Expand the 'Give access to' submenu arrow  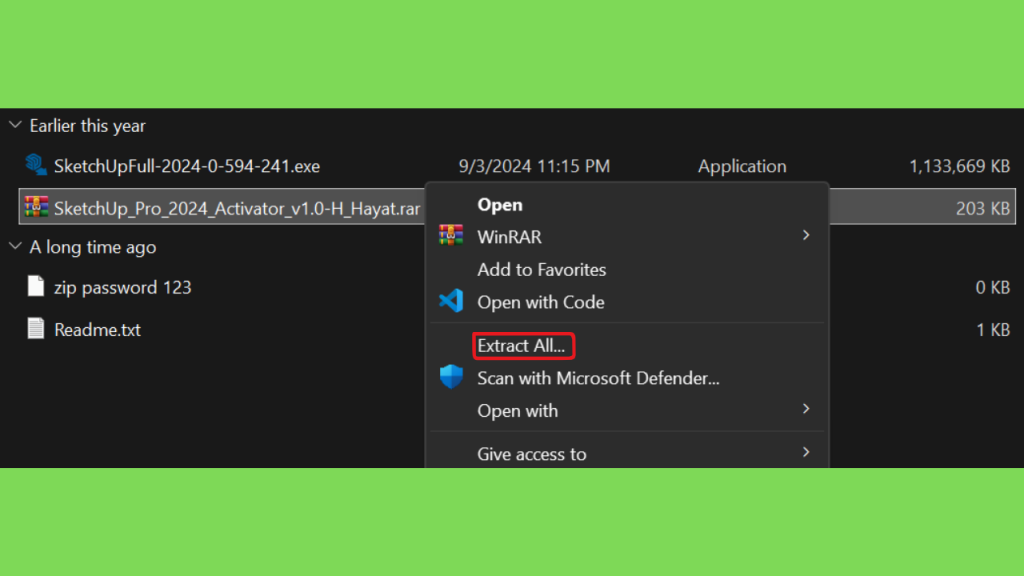[806, 453]
